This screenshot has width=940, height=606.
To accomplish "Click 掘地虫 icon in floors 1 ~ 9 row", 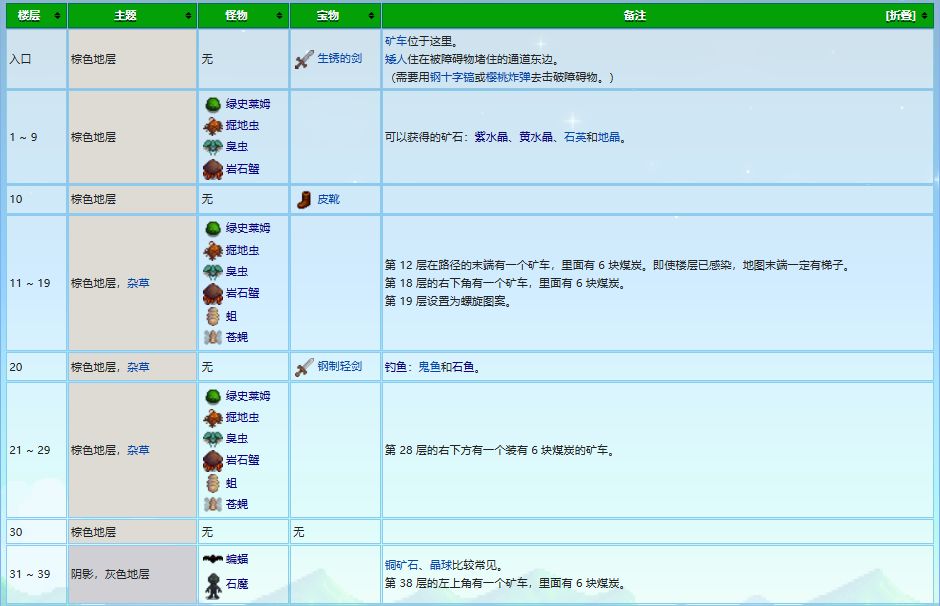I will tap(213, 126).
